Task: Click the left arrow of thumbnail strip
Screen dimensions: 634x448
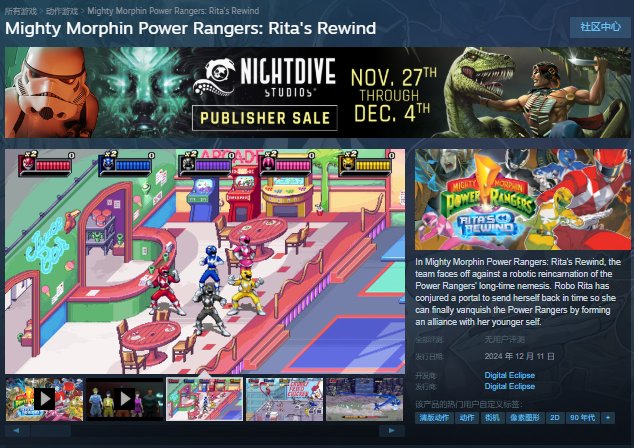Action: [x=17, y=431]
